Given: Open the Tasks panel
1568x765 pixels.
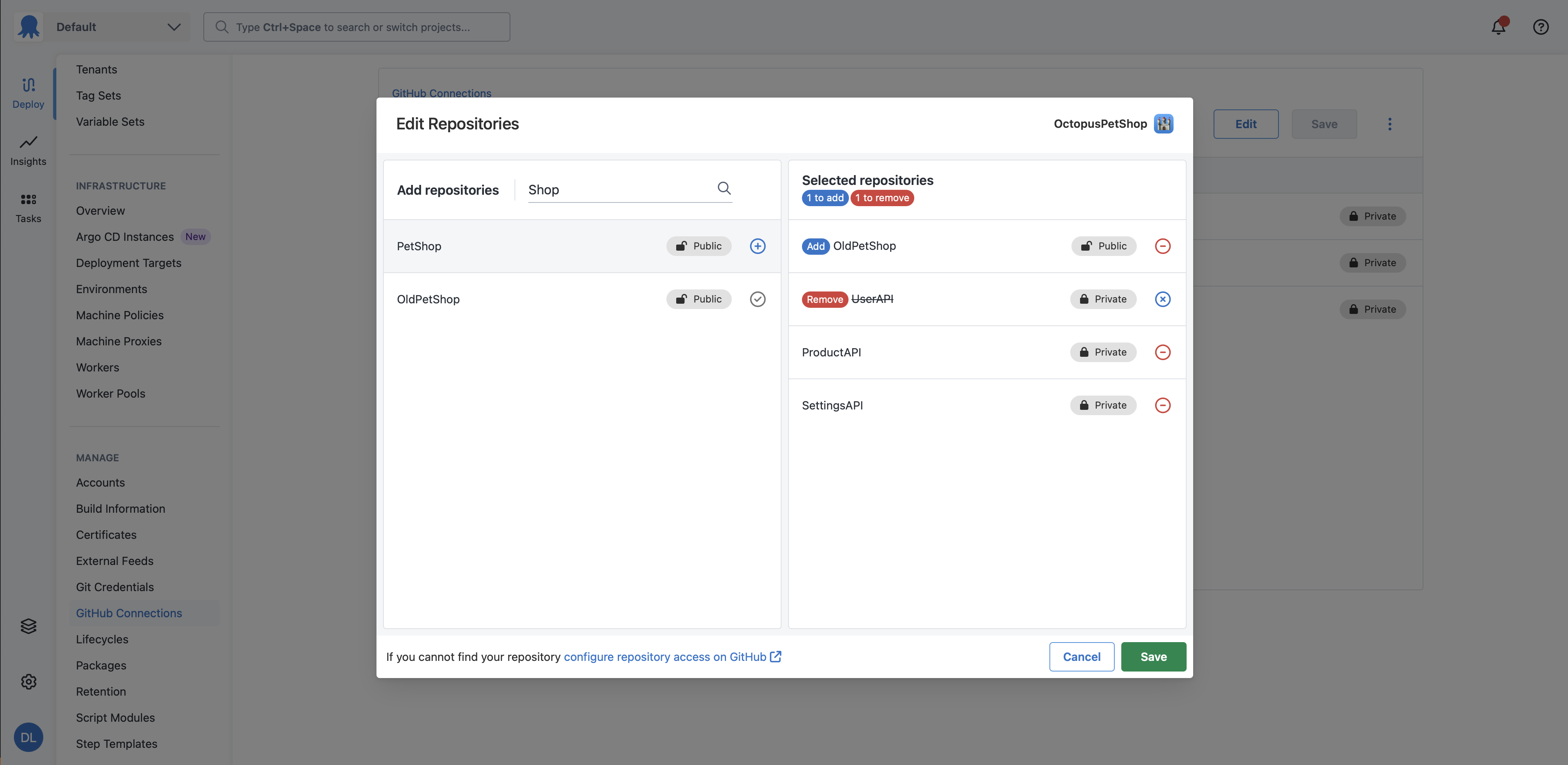Looking at the screenshot, I should click(x=28, y=207).
